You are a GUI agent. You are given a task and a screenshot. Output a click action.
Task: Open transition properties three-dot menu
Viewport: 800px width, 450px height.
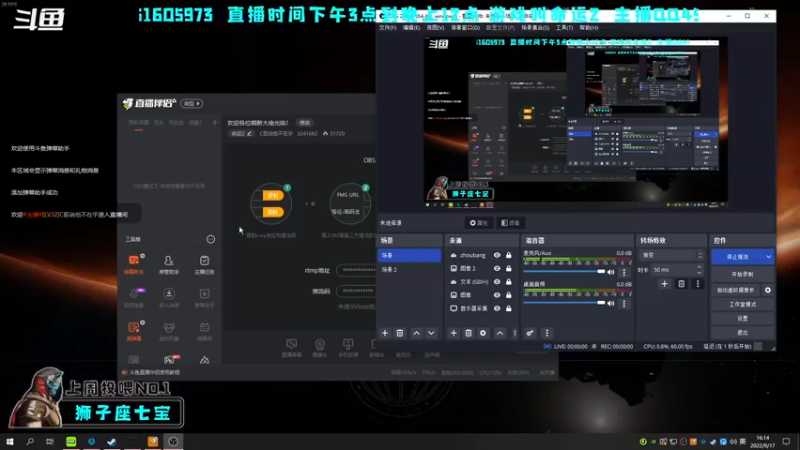(x=697, y=284)
